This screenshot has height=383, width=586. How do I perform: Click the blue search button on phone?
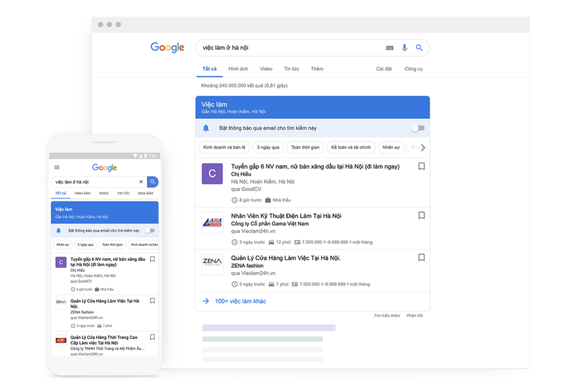click(x=152, y=182)
